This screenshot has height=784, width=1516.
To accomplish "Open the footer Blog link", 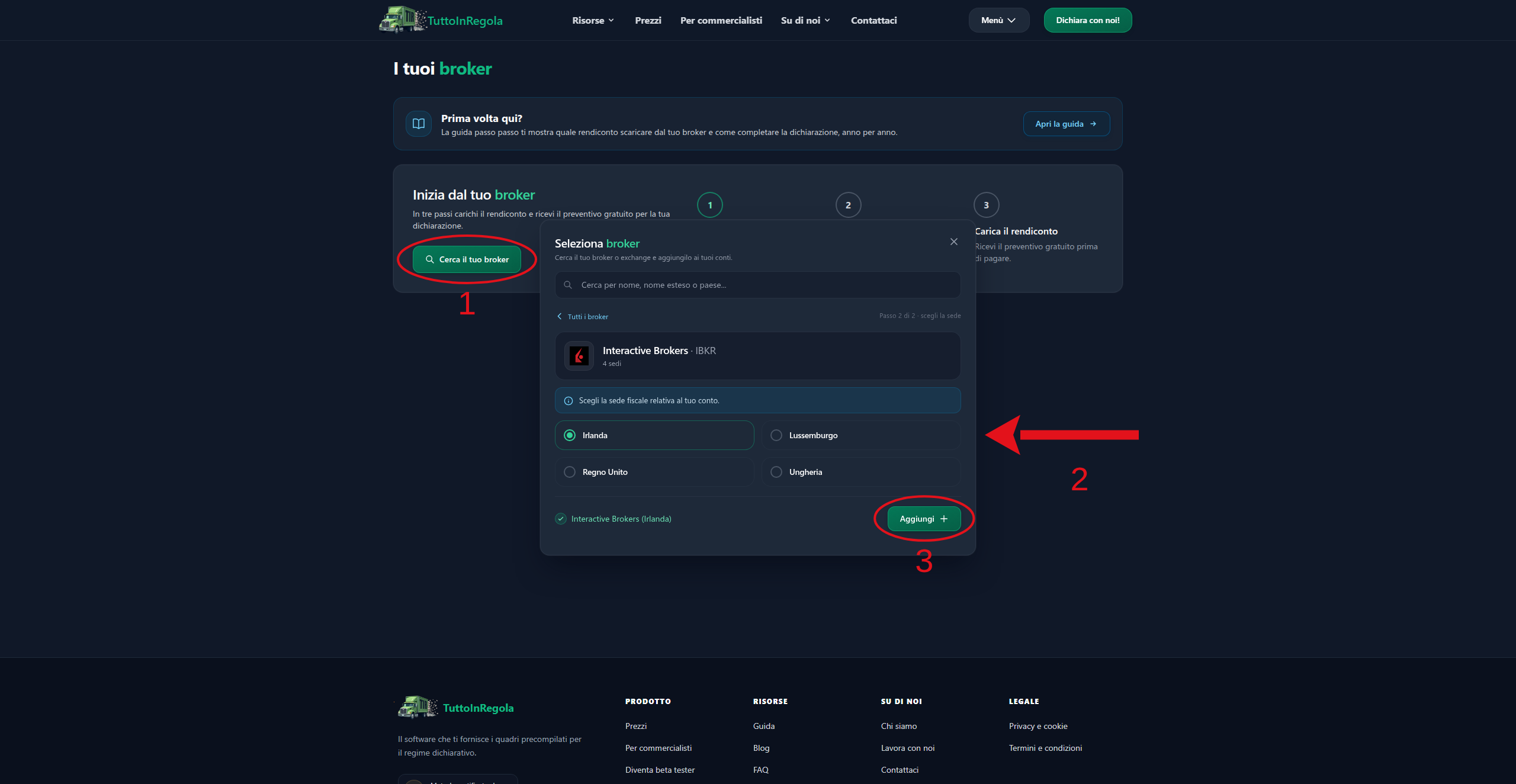I will (761, 748).
